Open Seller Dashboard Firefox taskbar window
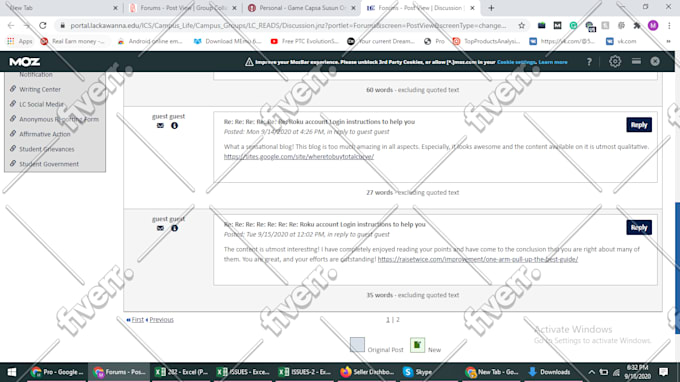The image size is (680, 382). [x=367, y=372]
